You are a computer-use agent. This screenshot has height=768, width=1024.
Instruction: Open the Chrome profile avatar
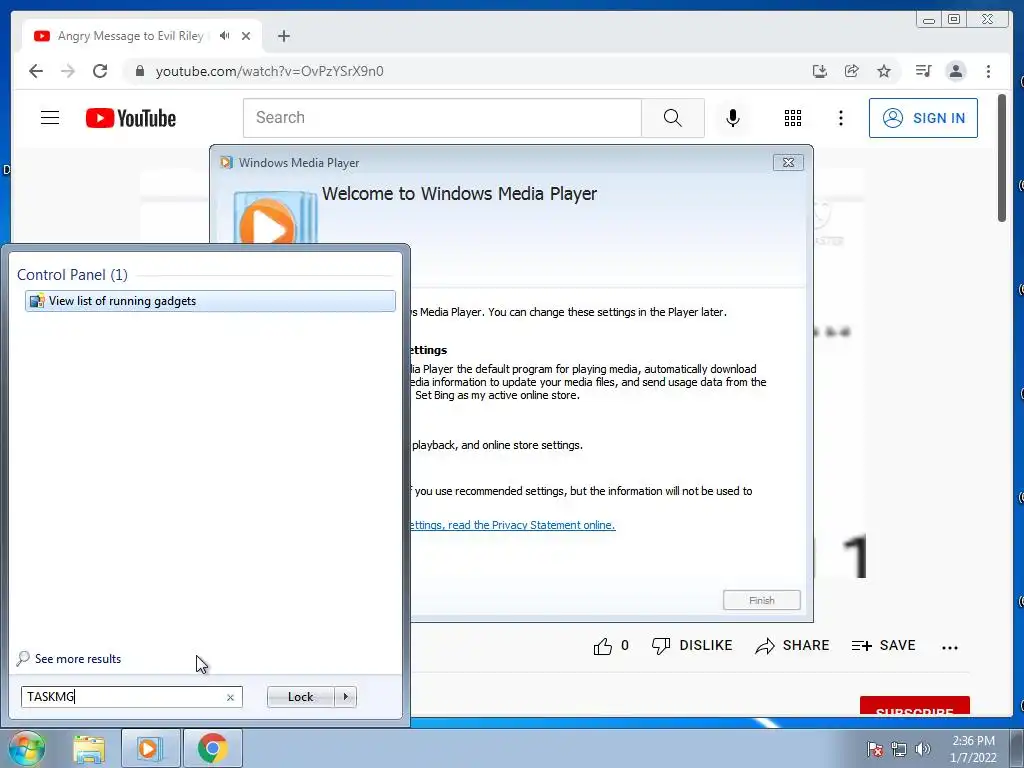click(955, 71)
